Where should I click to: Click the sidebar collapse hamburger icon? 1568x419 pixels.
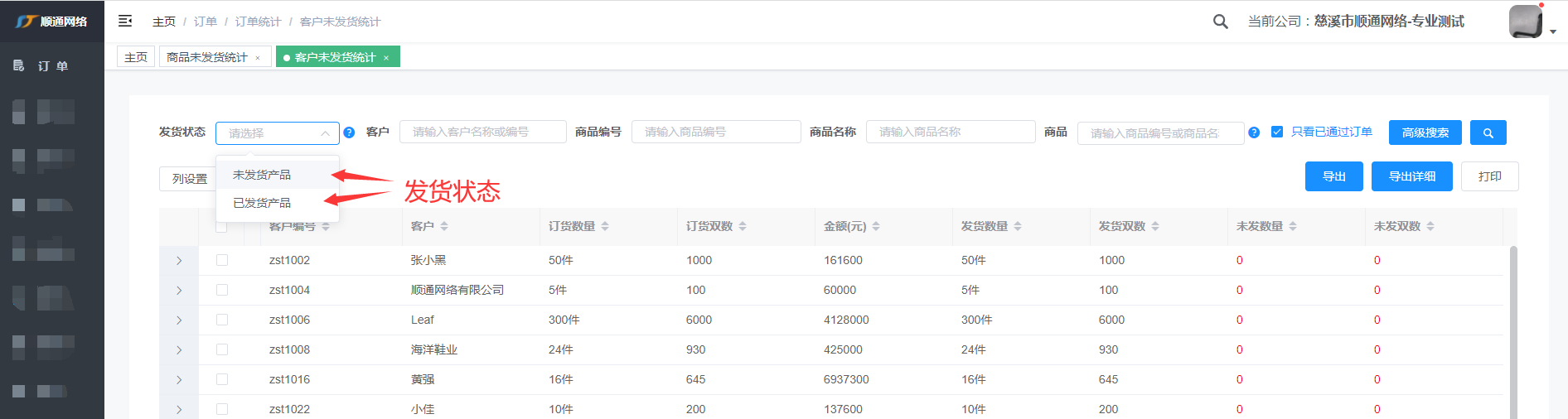125,21
